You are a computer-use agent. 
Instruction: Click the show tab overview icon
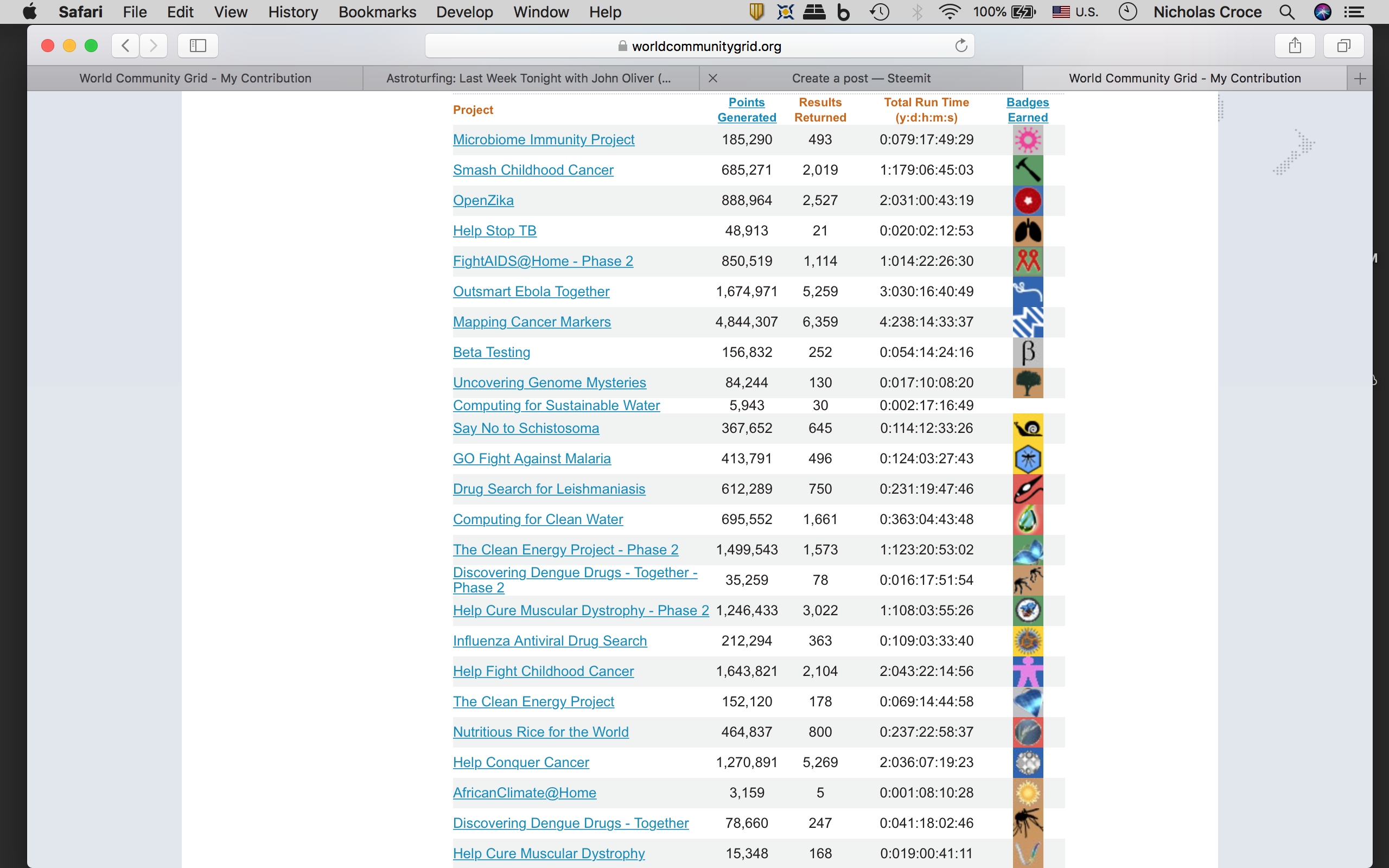coord(1343,46)
